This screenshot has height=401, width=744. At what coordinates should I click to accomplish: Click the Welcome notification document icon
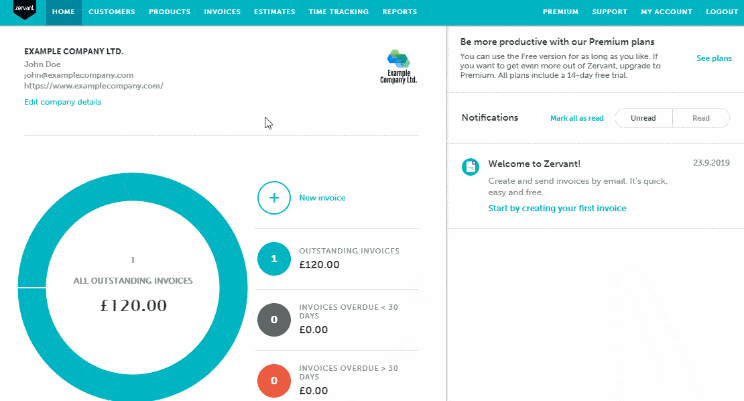pyautogui.click(x=470, y=167)
